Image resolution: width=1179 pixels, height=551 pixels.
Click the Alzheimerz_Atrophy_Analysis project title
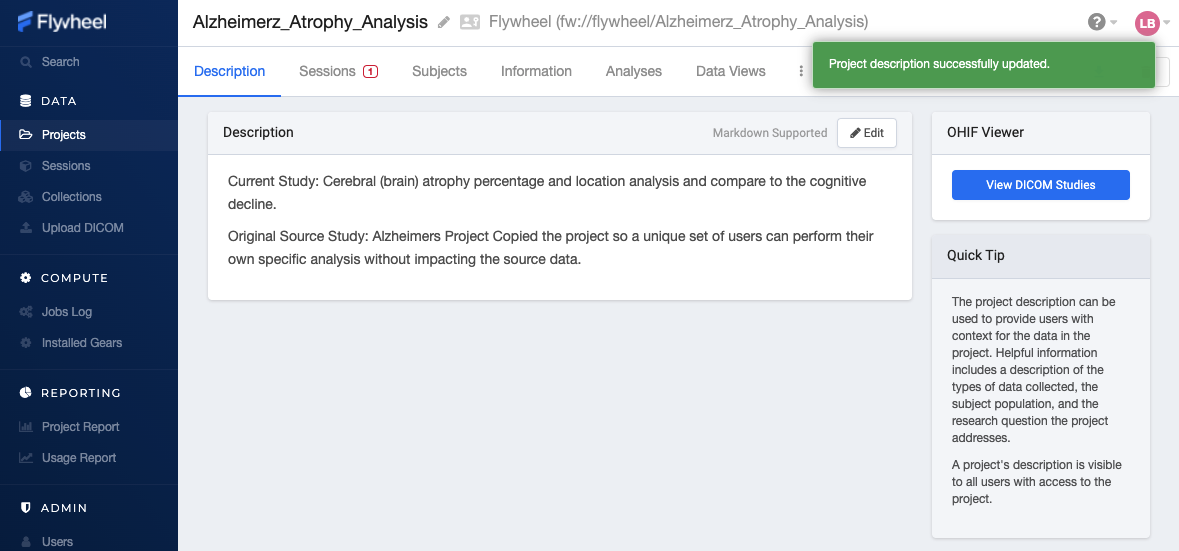click(x=310, y=22)
